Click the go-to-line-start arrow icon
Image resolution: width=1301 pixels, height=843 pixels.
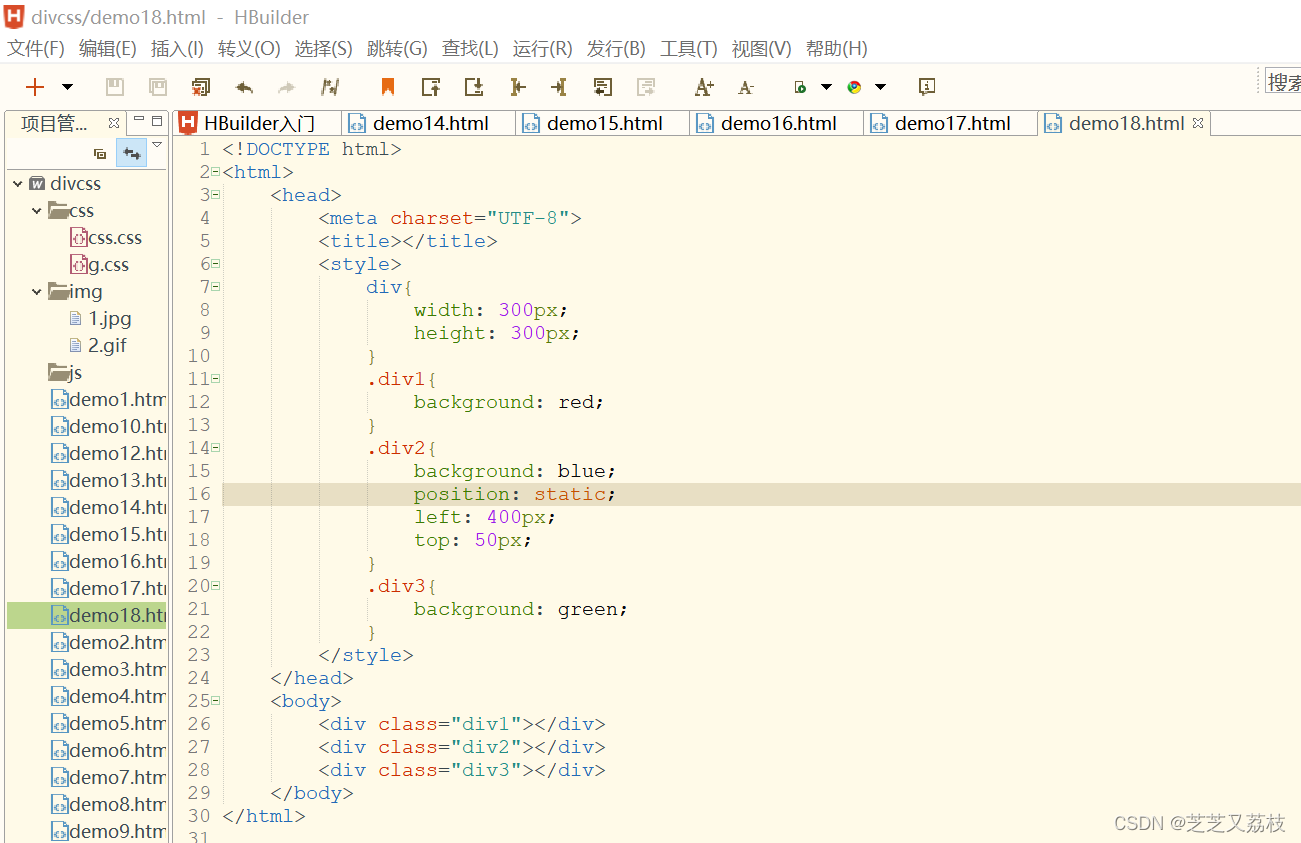517,87
